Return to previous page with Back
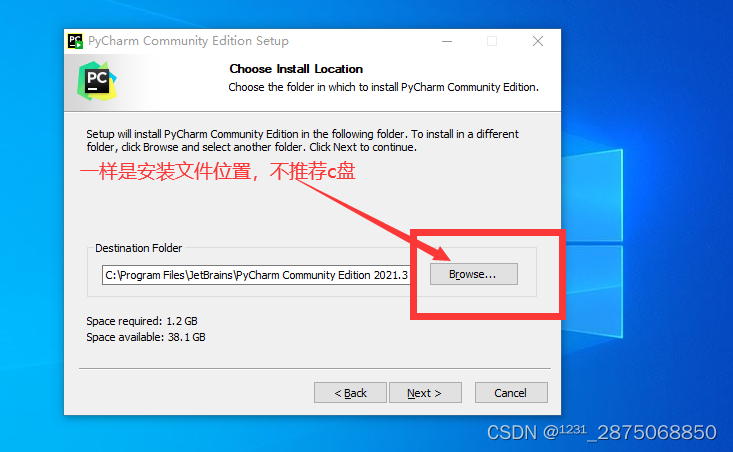Viewport: 733px width, 452px height. tap(350, 393)
